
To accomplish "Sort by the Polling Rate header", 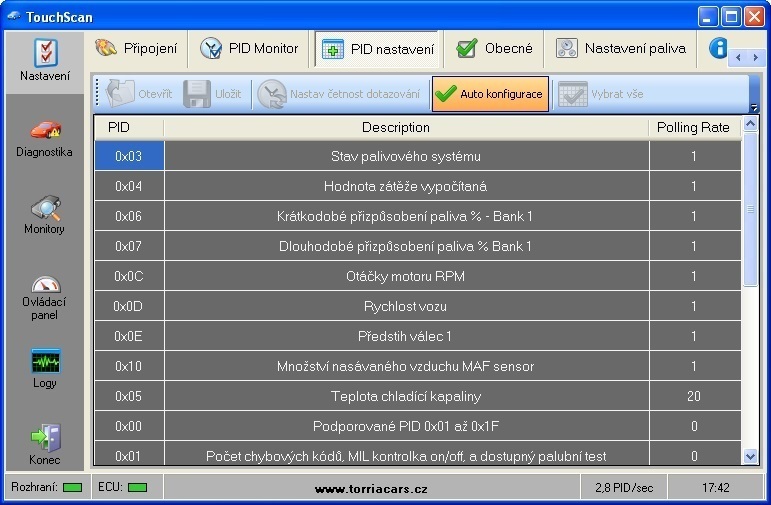I will coord(695,127).
